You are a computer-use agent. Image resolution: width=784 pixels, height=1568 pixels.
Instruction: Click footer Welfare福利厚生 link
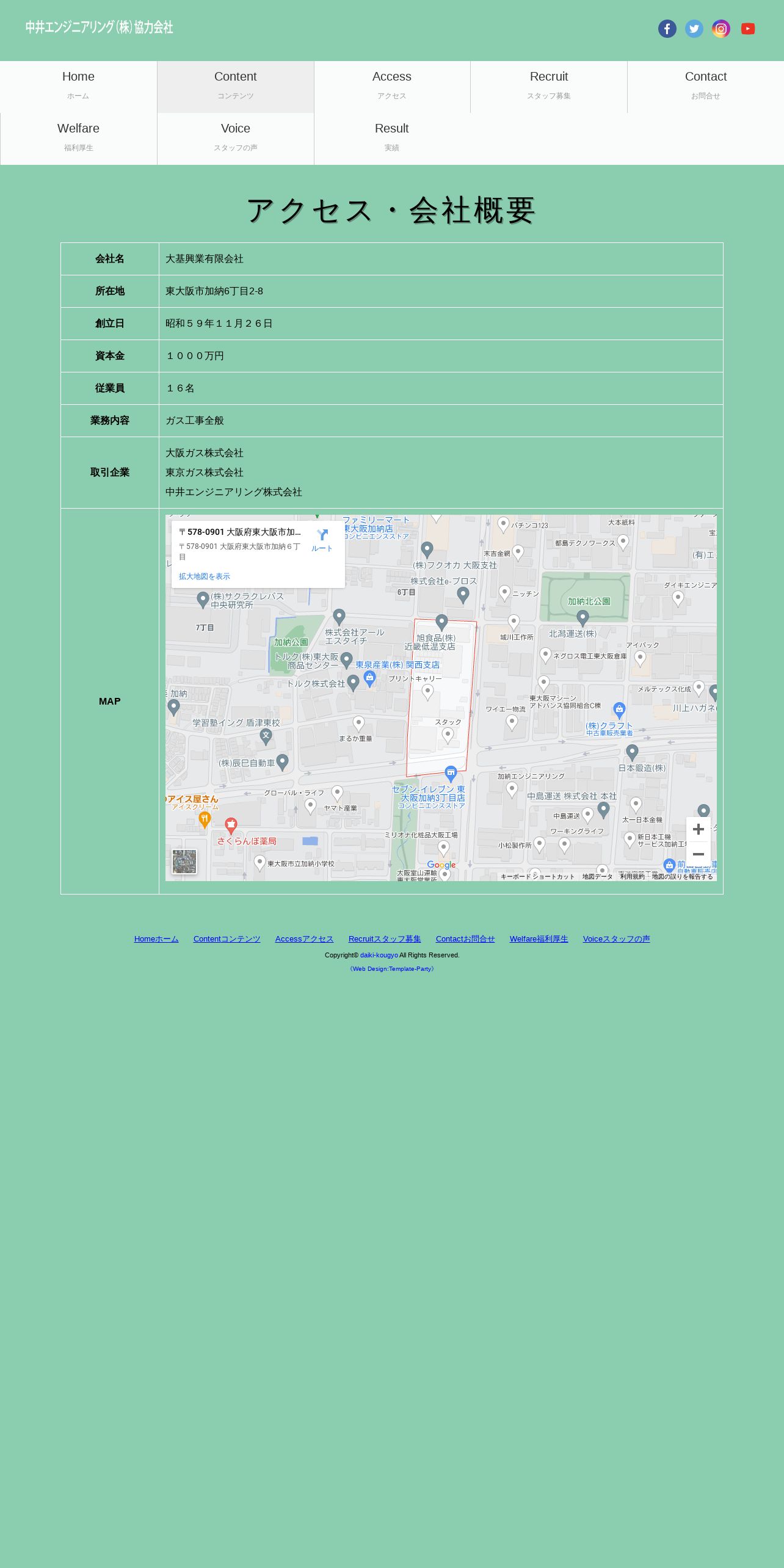pos(539,939)
